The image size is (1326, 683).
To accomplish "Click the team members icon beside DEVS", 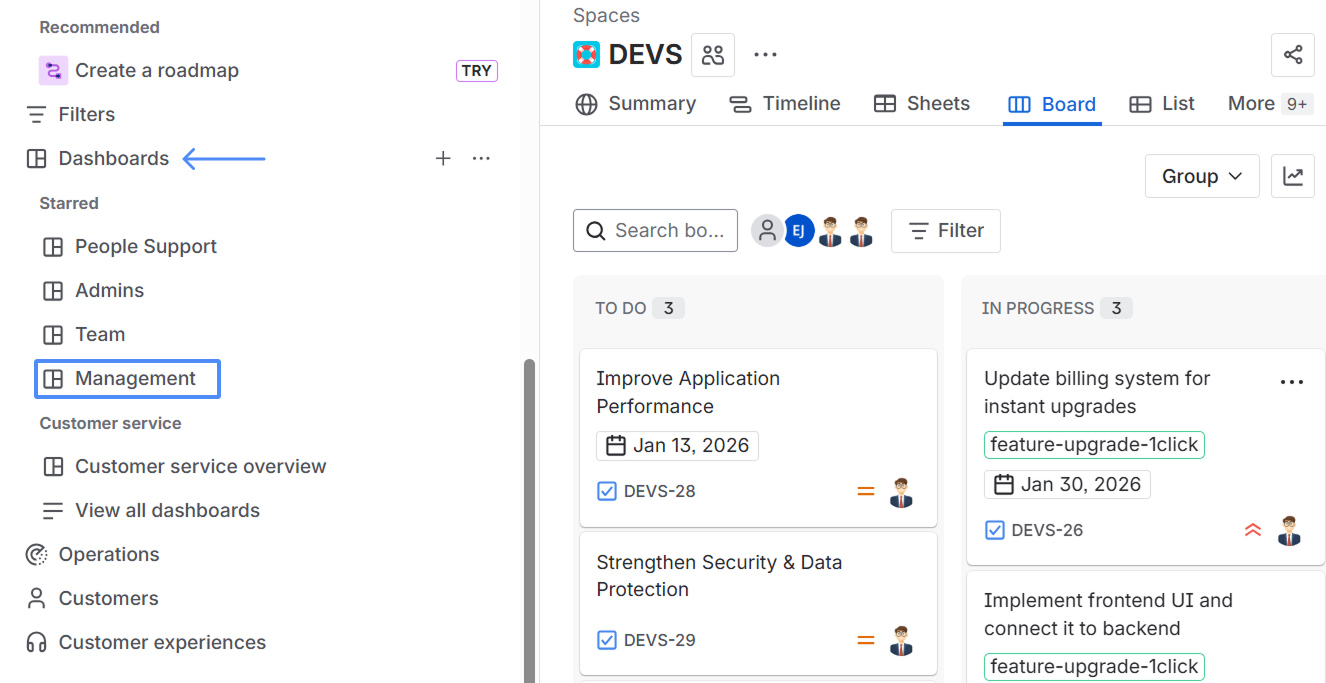I will pos(712,55).
